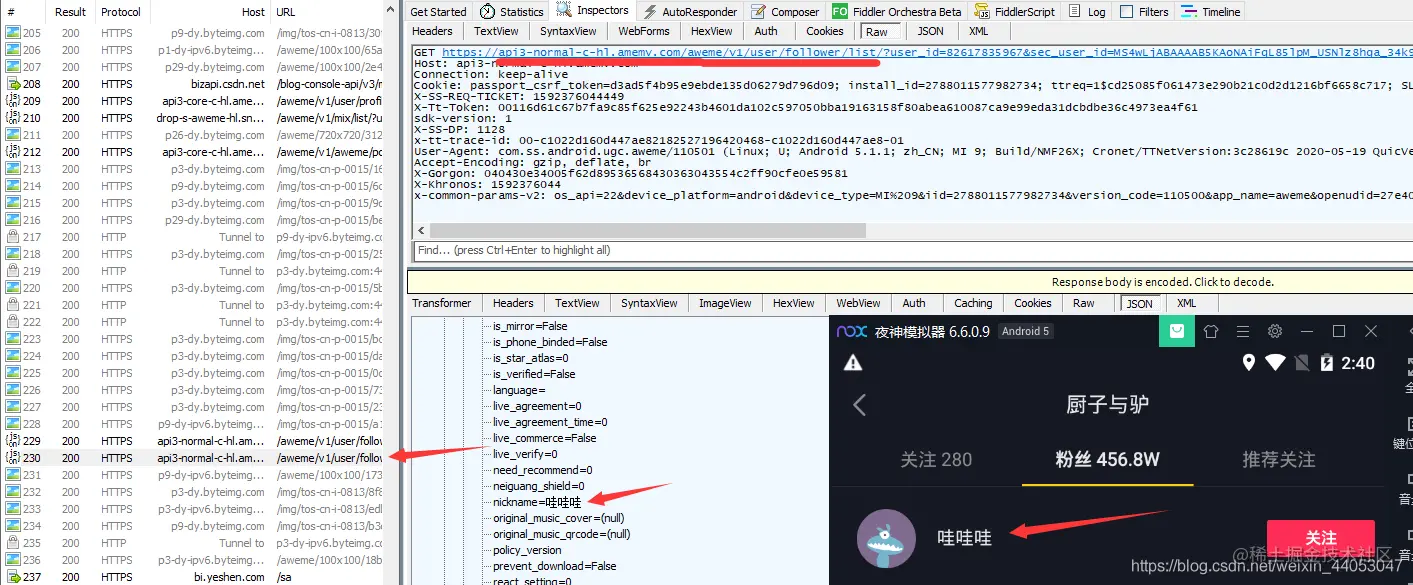Click session 205 image icon

(x=13, y=33)
